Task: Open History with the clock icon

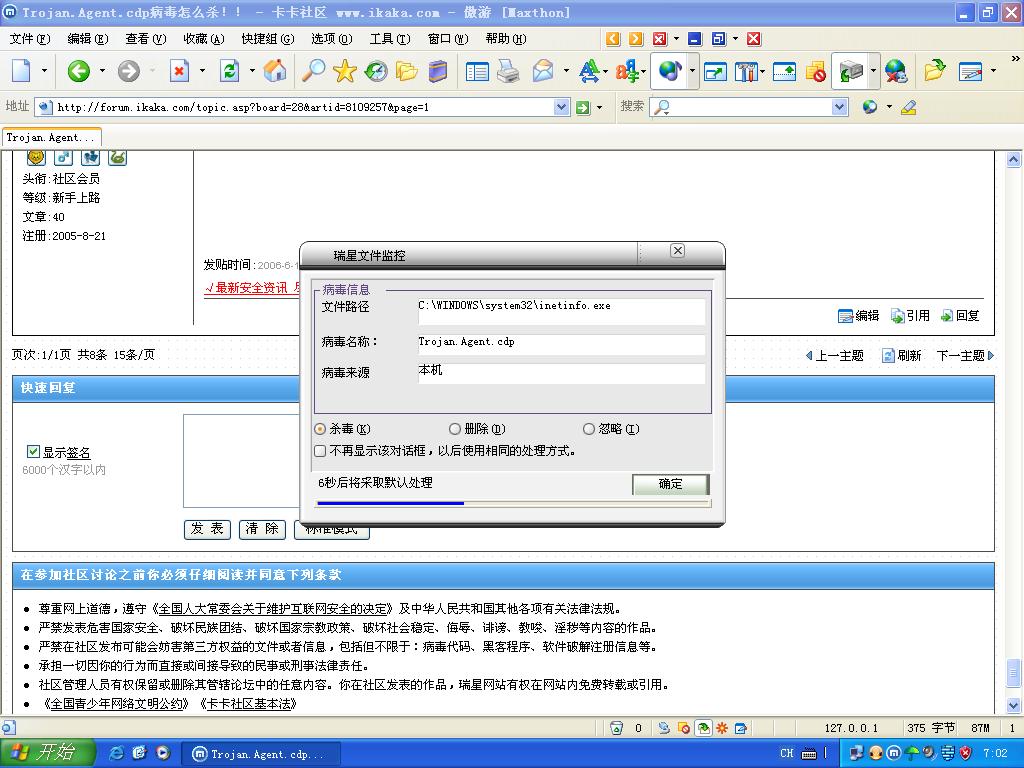Action: 376,71
